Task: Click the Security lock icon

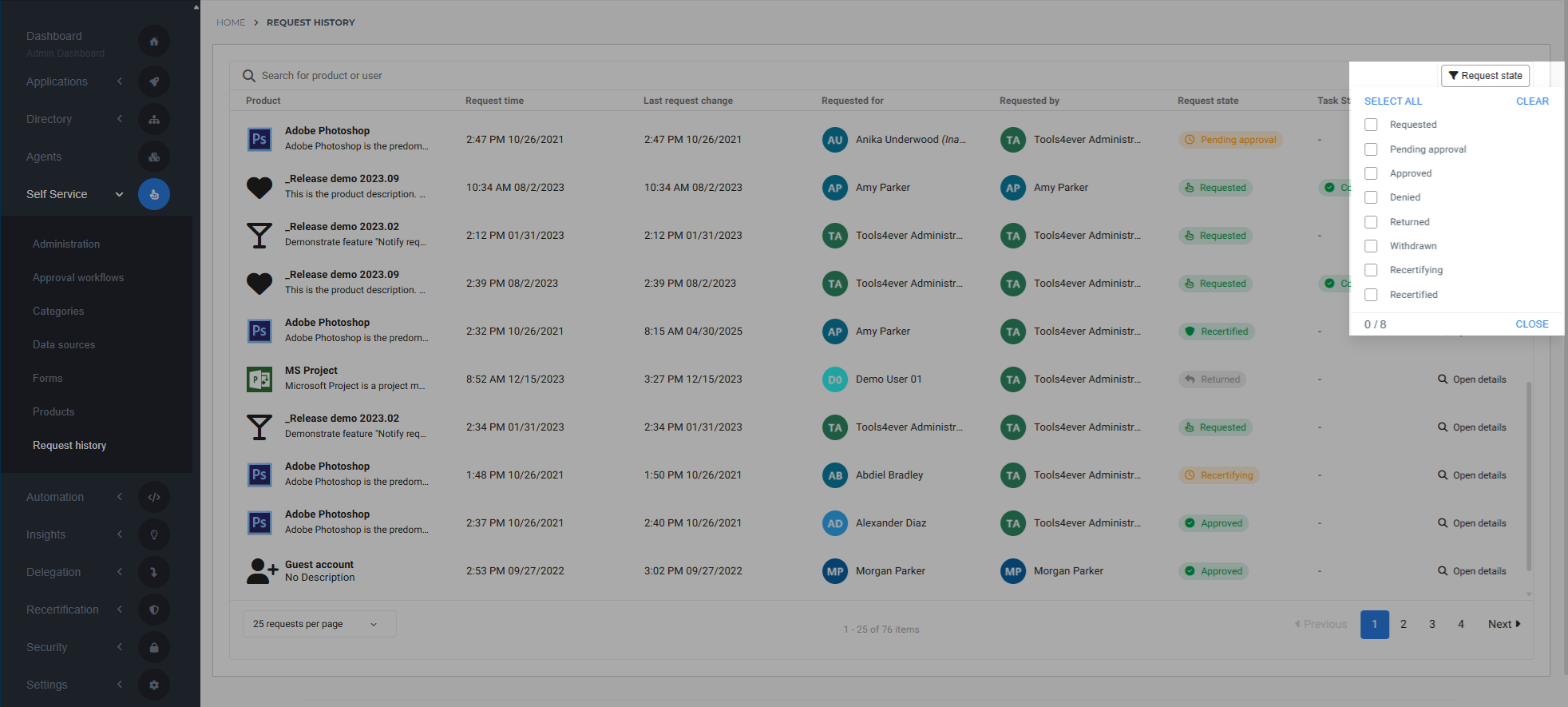Action: tap(154, 647)
